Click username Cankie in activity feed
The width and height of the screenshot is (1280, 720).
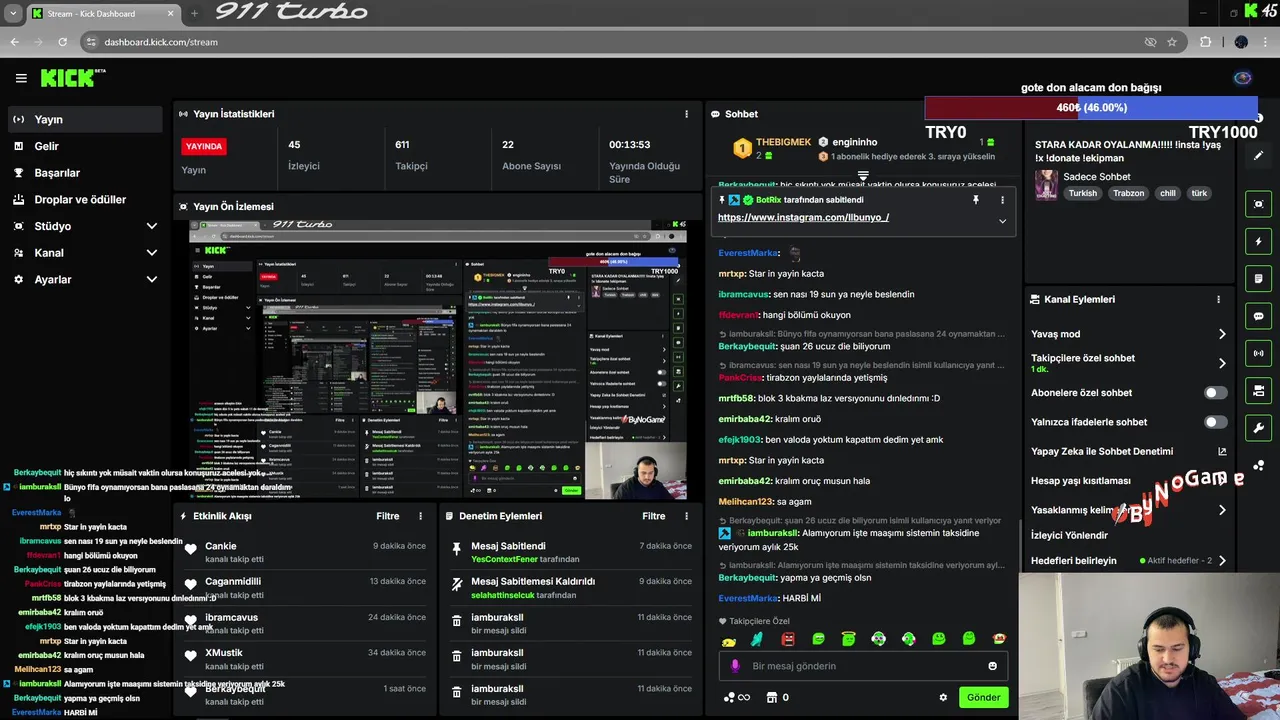221,546
